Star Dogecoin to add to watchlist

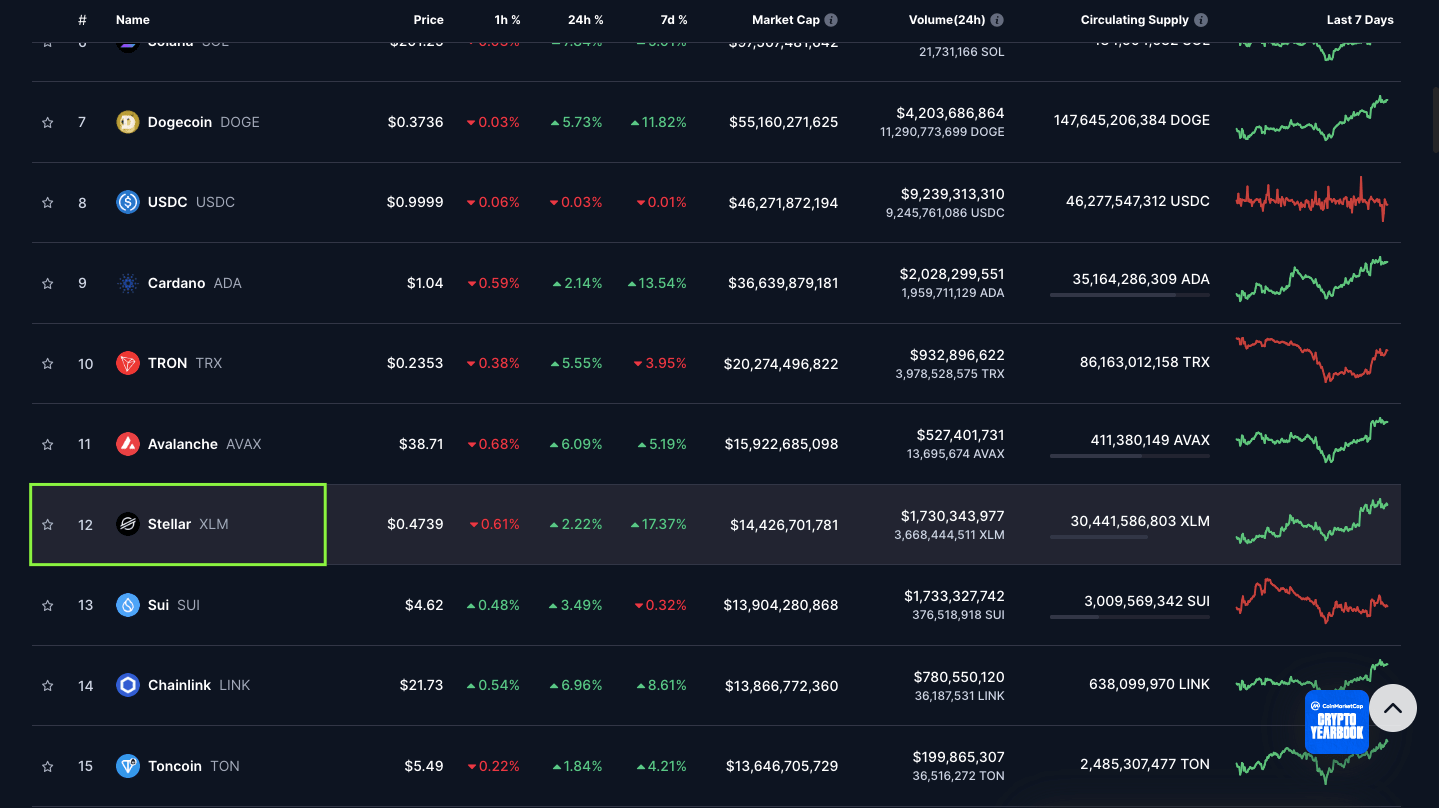tap(47, 122)
